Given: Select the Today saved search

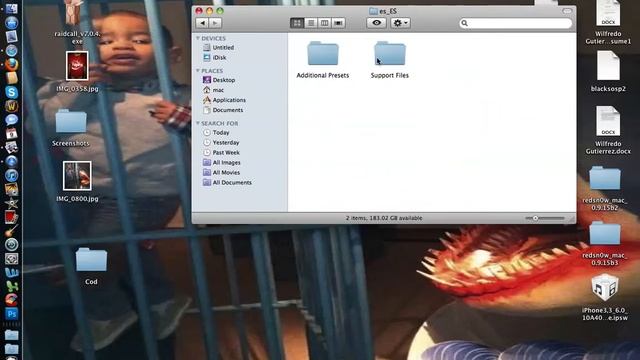Looking at the screenshot, I should pos(216,133).
